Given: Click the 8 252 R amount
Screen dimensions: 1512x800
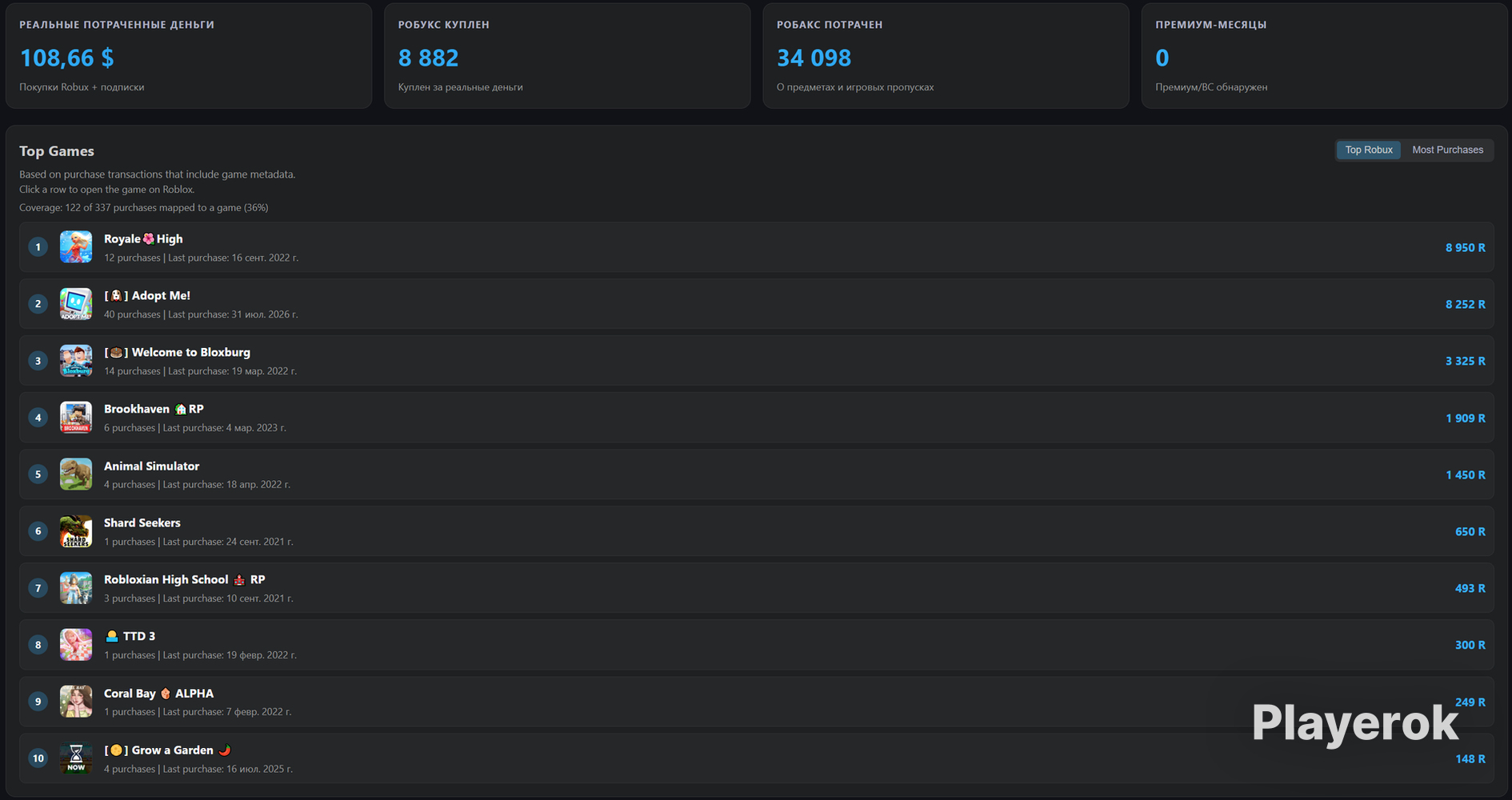Looking at the screenshot, I should tap(1465, 305).
